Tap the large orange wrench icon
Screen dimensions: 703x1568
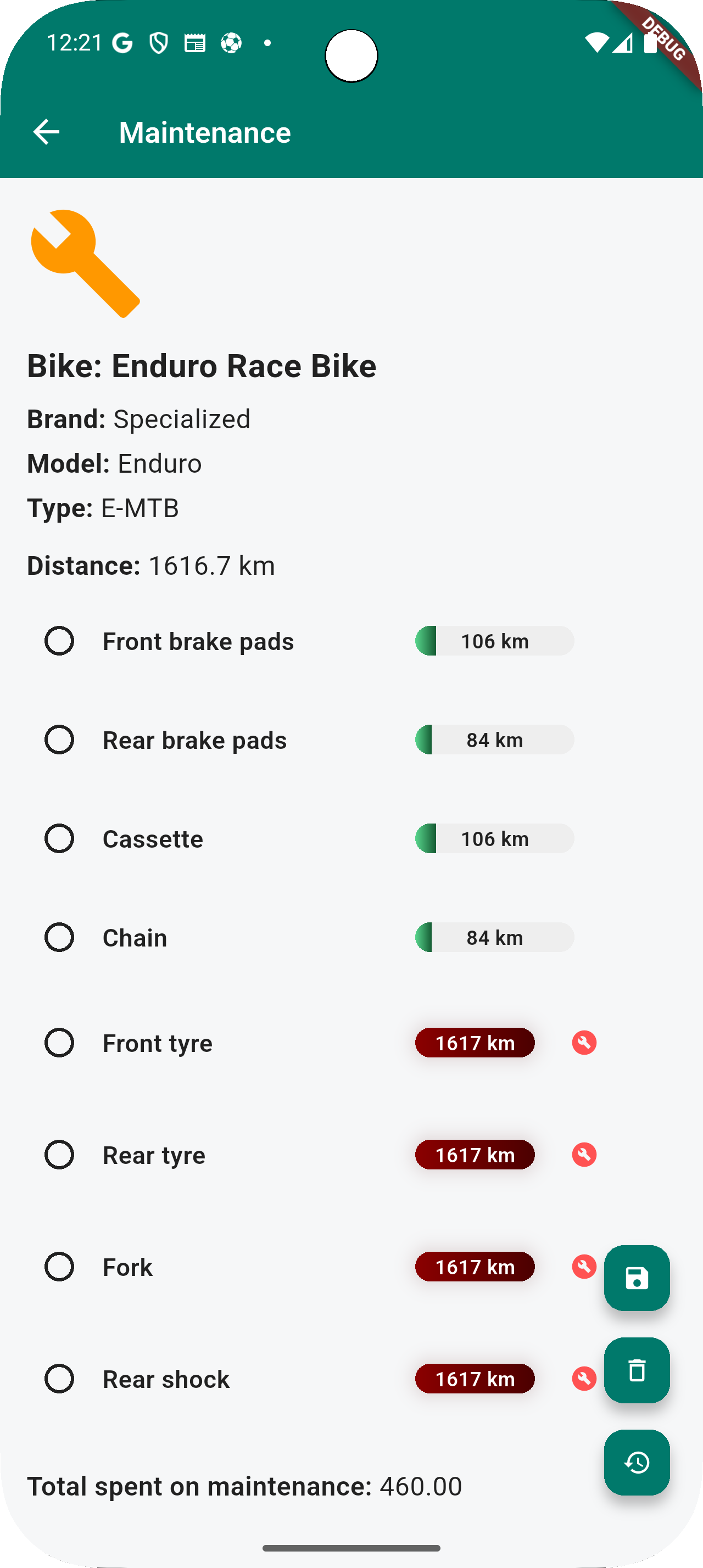click(x=85, y=264)
